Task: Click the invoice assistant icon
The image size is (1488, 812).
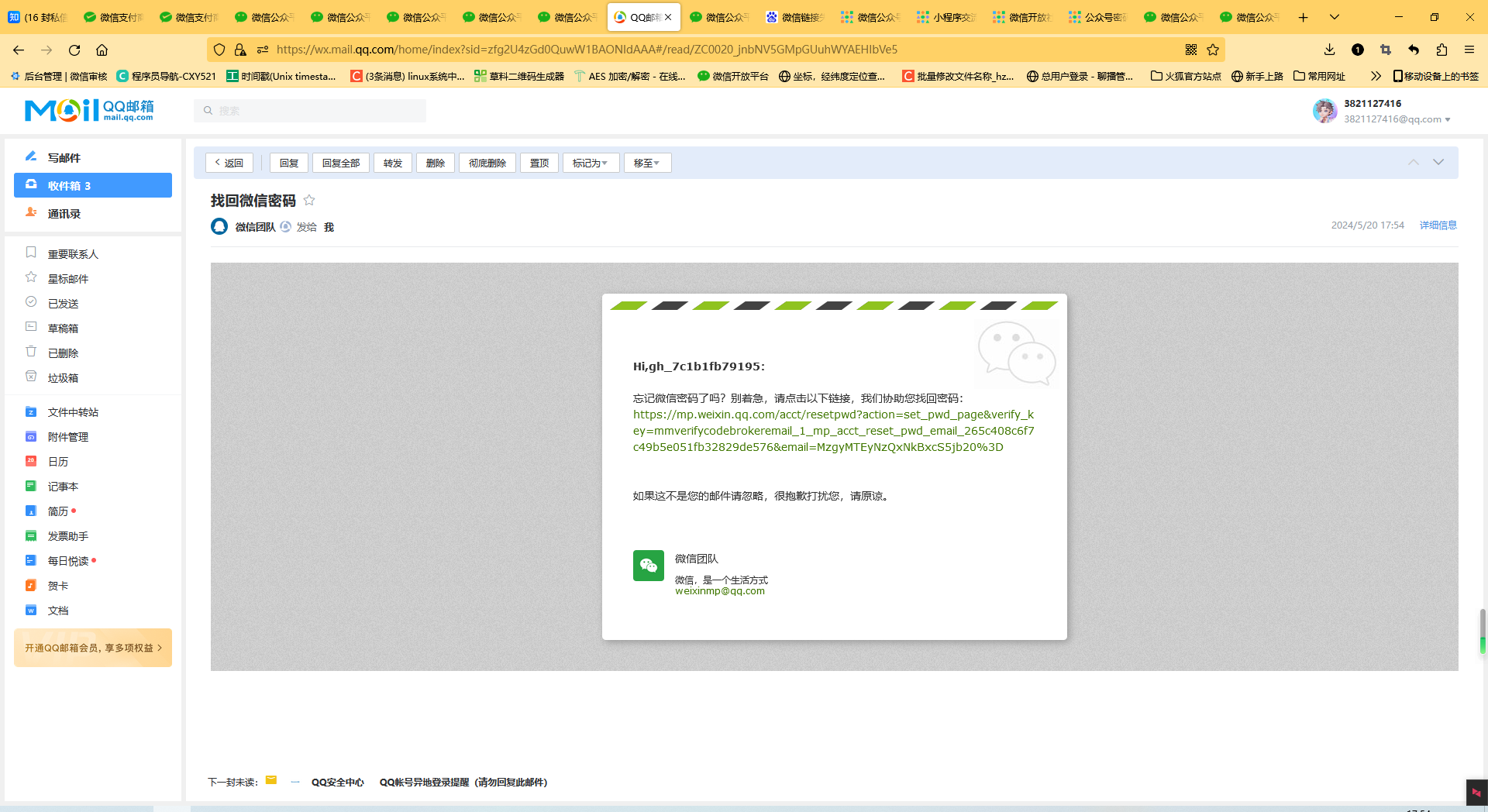Action: tap(31, 535)
